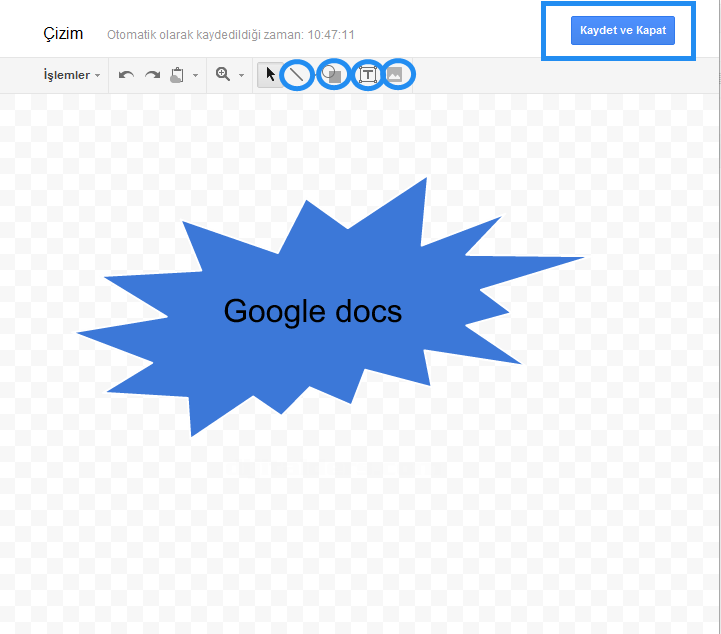
Task: Open the İşlemler menu
Action: pyautogui.click(x=72, y=75)
